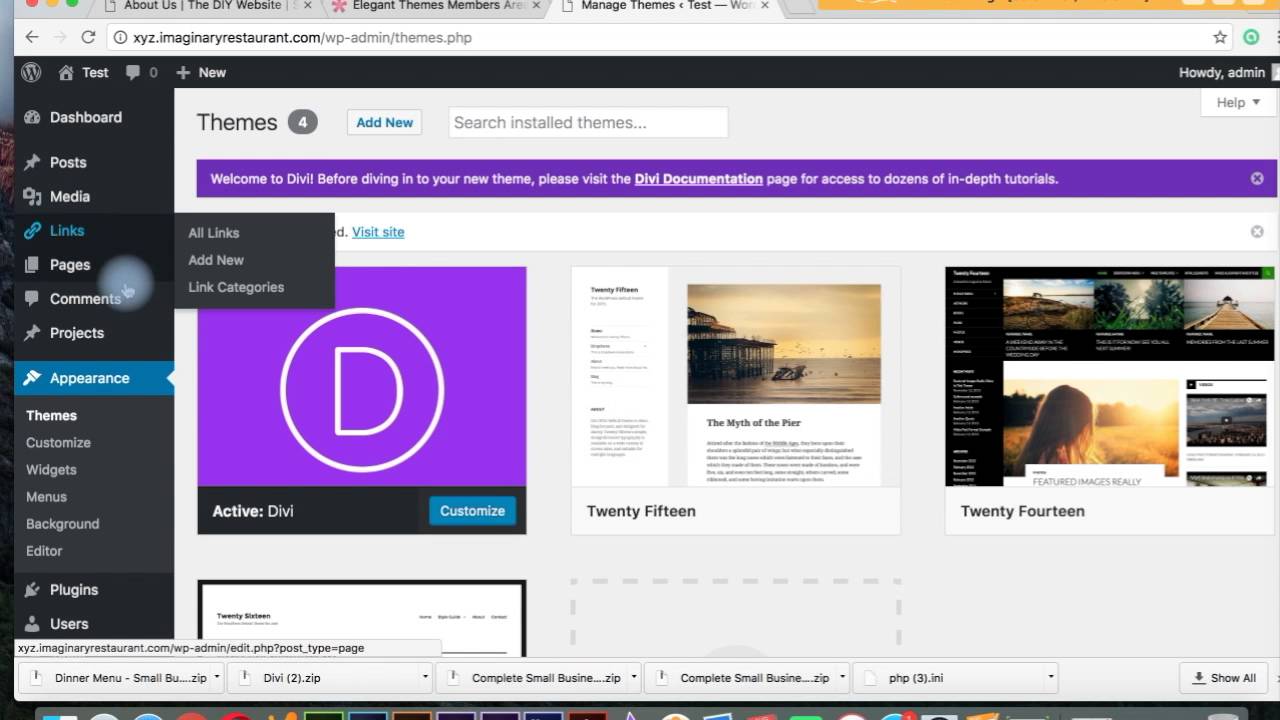Open menu for php (3).ini download
Viewport: 1280px width, 720px height.
coord(1050,677)
